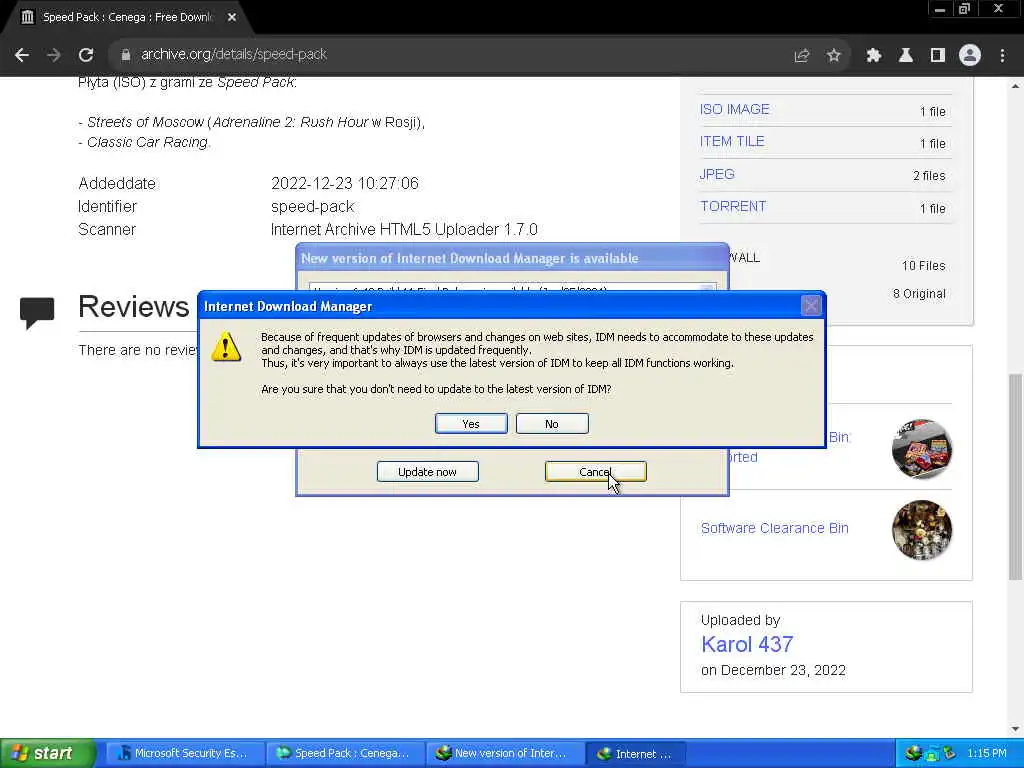Viewport: 1024px width, 768px height.
Task: Click the yellow warning icon in IDM dialog
Action: [226, 346]
